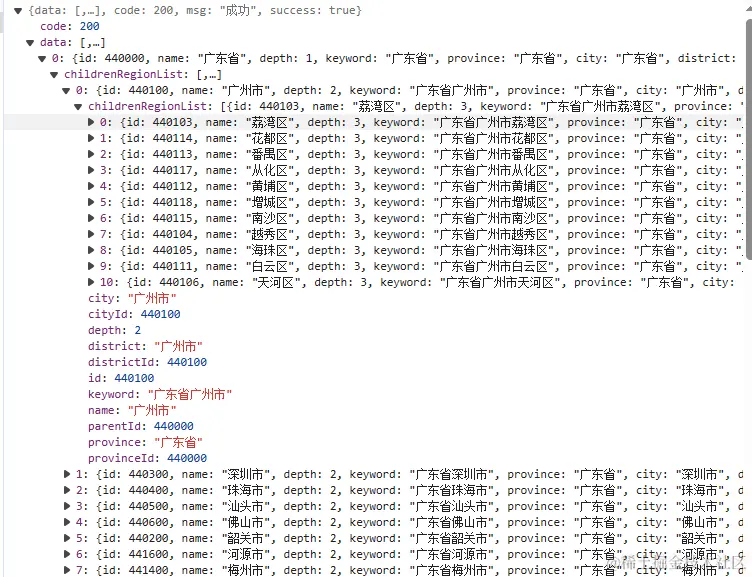
Task: Select the cityId: 440100 property
Action: tap(134, 315)
